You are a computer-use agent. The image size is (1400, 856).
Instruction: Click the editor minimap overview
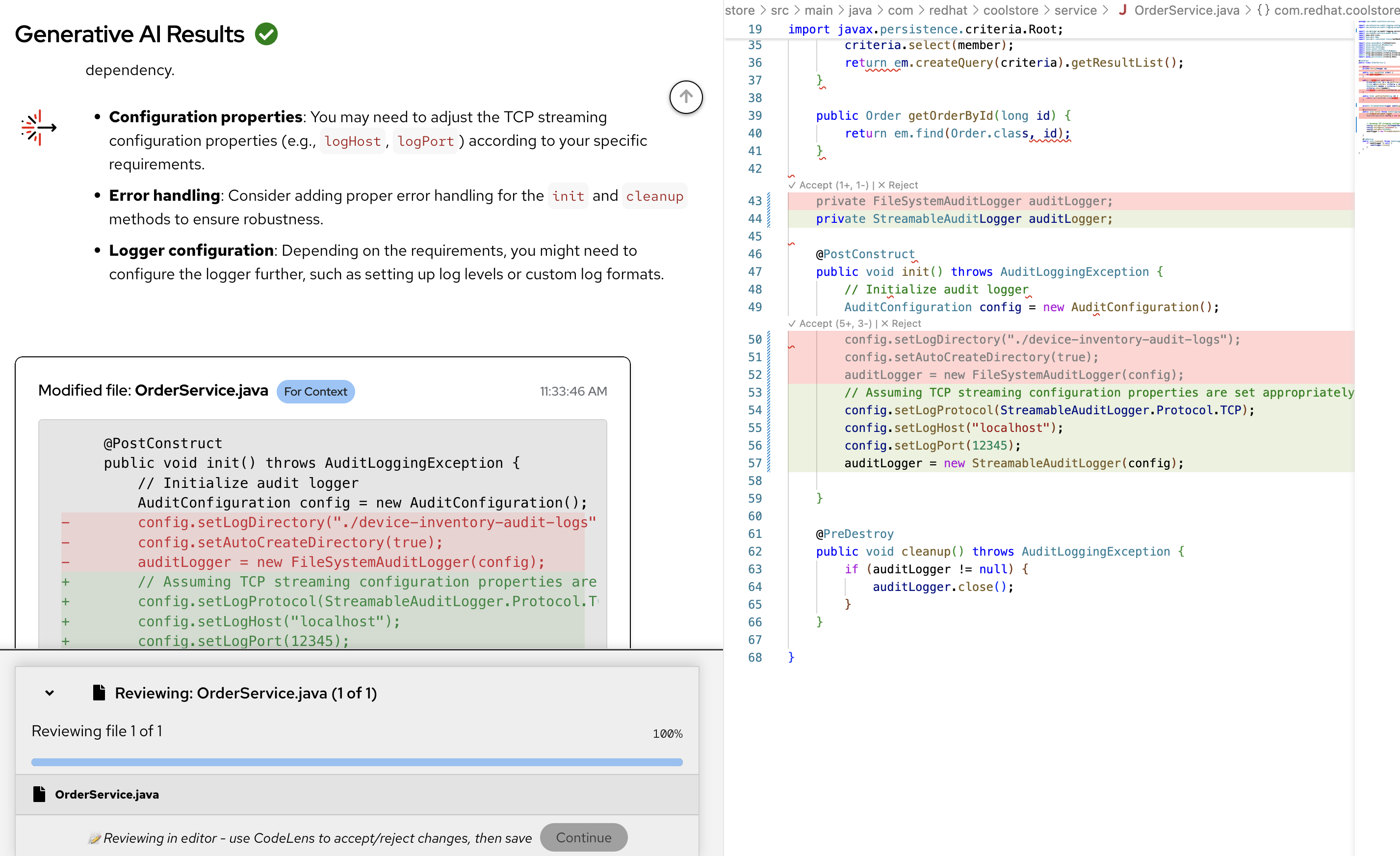tap(1378, 85)
